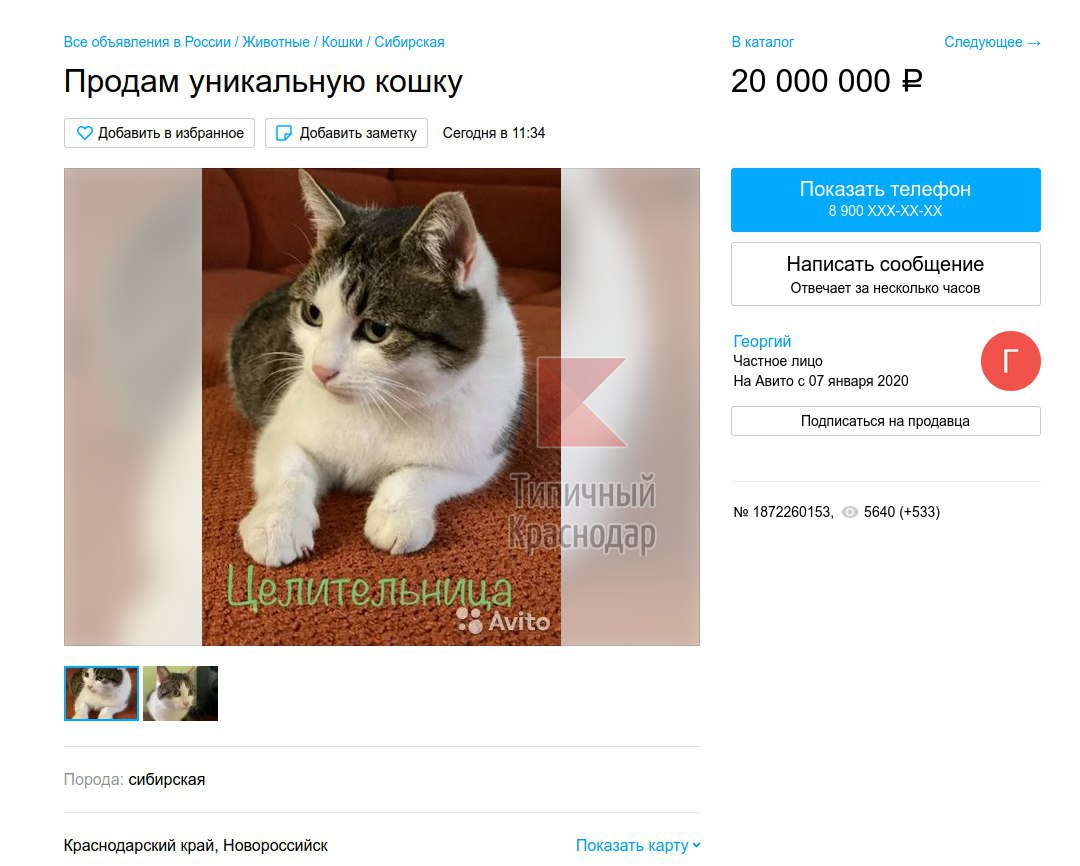Click Георгий's red avatar circle
This screenshot has width=1080, height=866.
point(1010,361)
